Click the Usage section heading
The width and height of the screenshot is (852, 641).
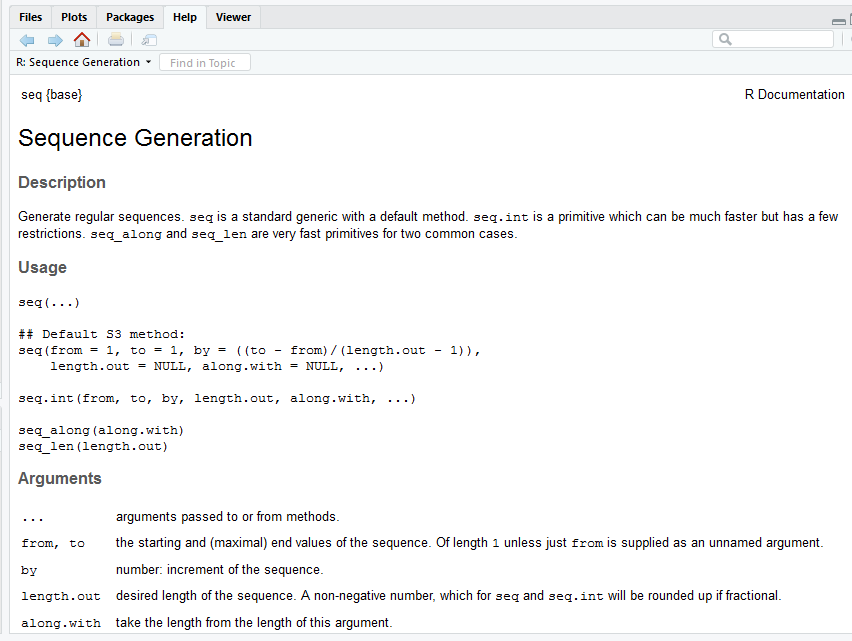pyautogui.click(x=43, y=268)
